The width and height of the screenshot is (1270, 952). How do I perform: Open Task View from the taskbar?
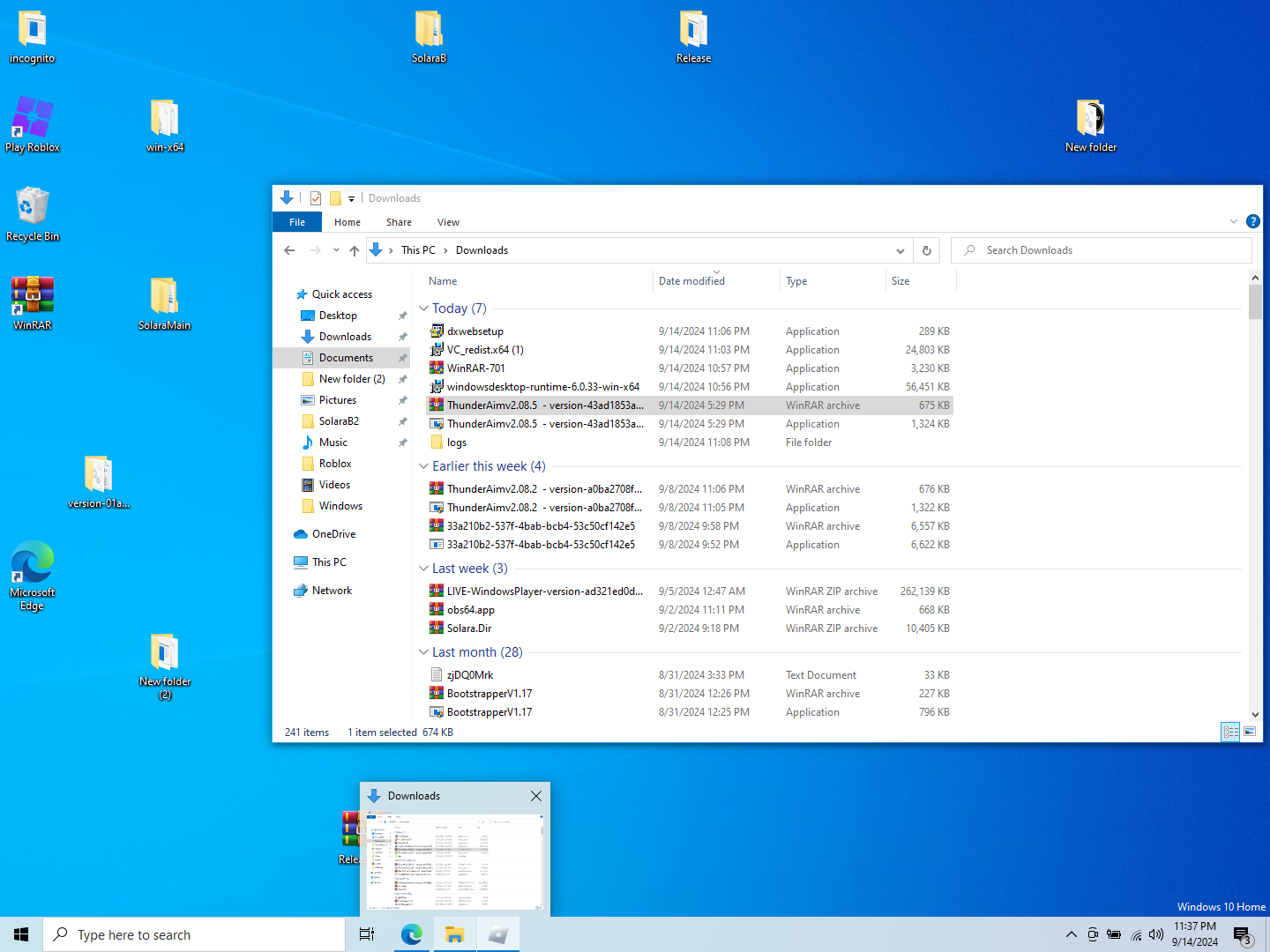click(367, 934)
